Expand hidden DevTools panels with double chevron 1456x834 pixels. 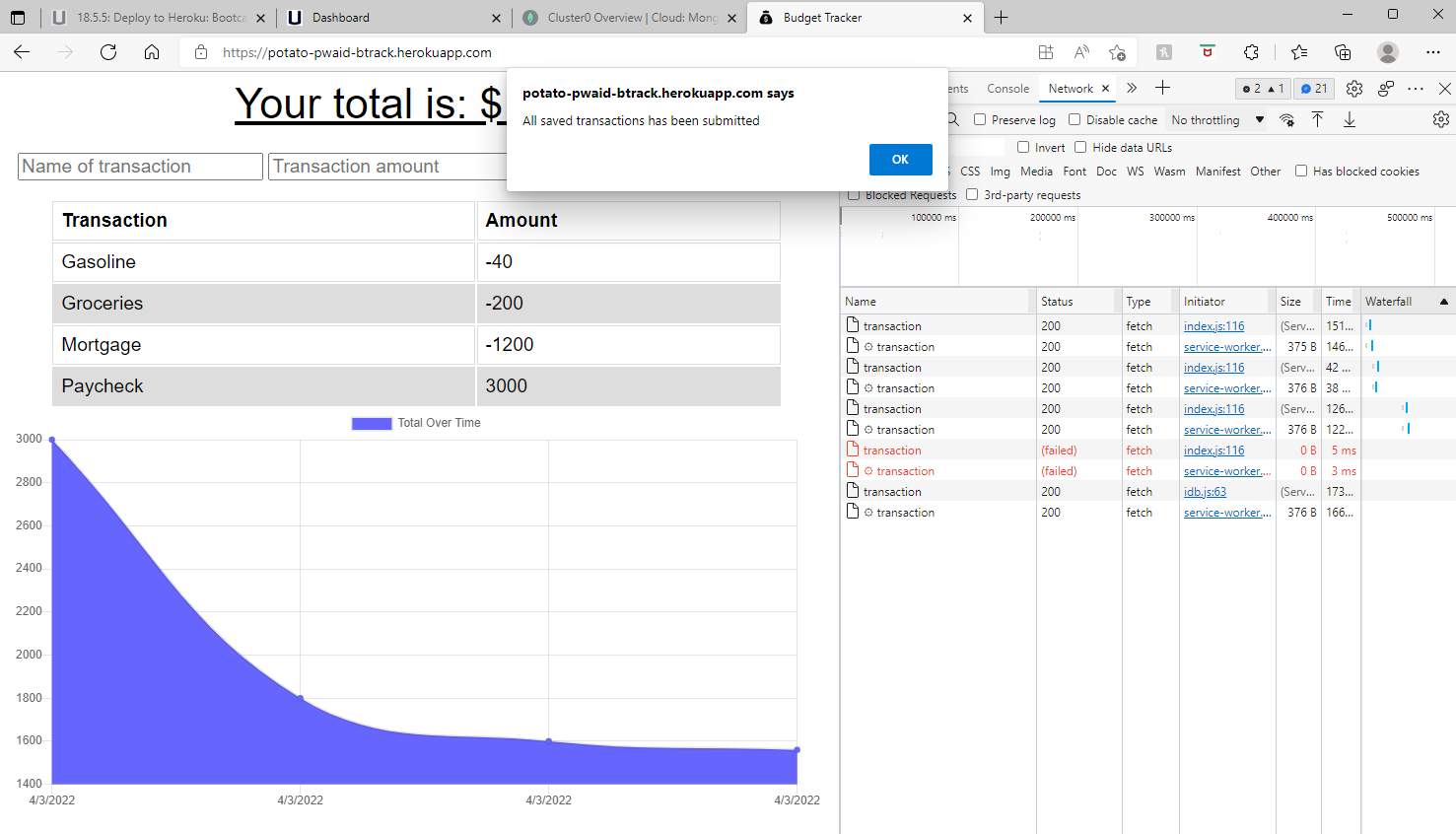(1132, 88)
